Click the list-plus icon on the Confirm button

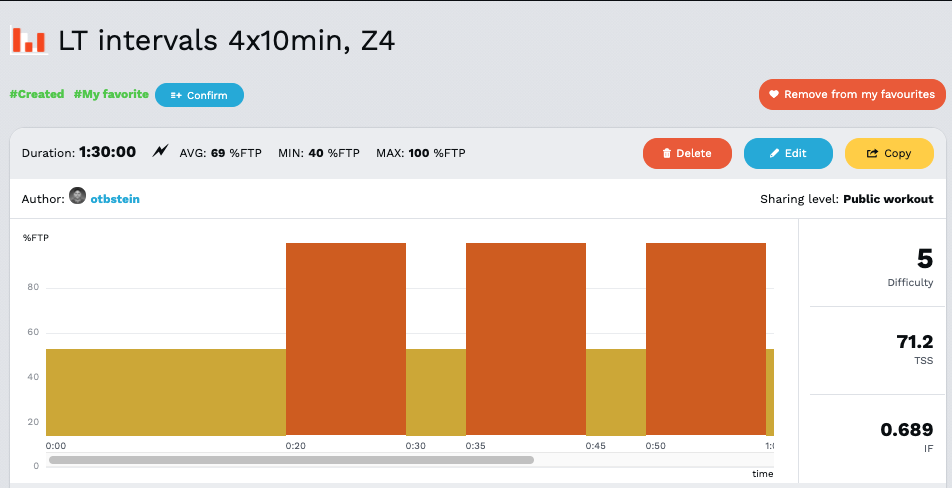pos(176,96)
